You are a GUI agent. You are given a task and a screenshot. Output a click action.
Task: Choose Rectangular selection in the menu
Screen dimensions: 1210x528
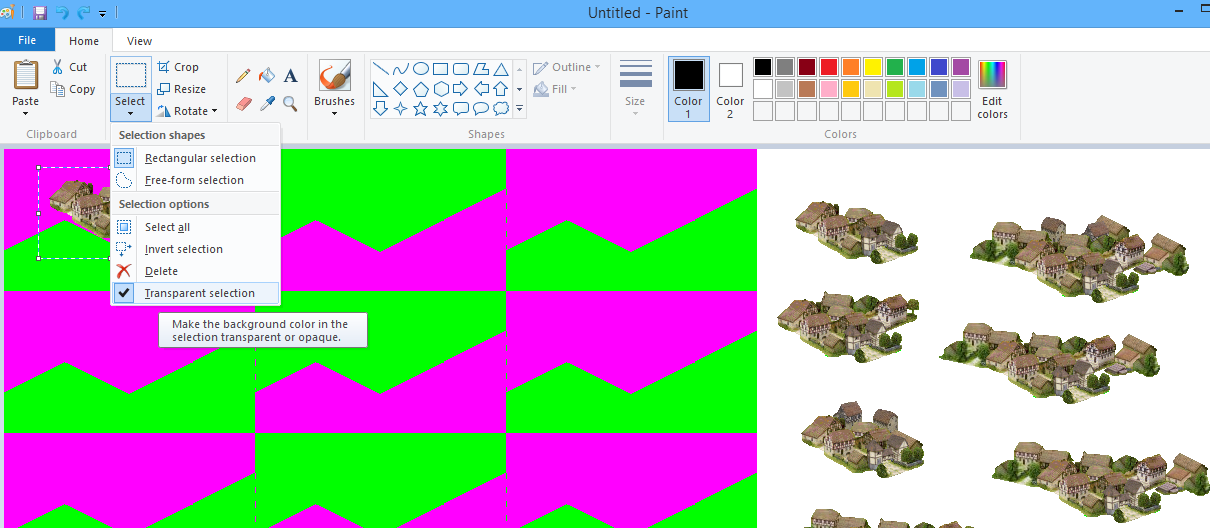pos(196,158)
